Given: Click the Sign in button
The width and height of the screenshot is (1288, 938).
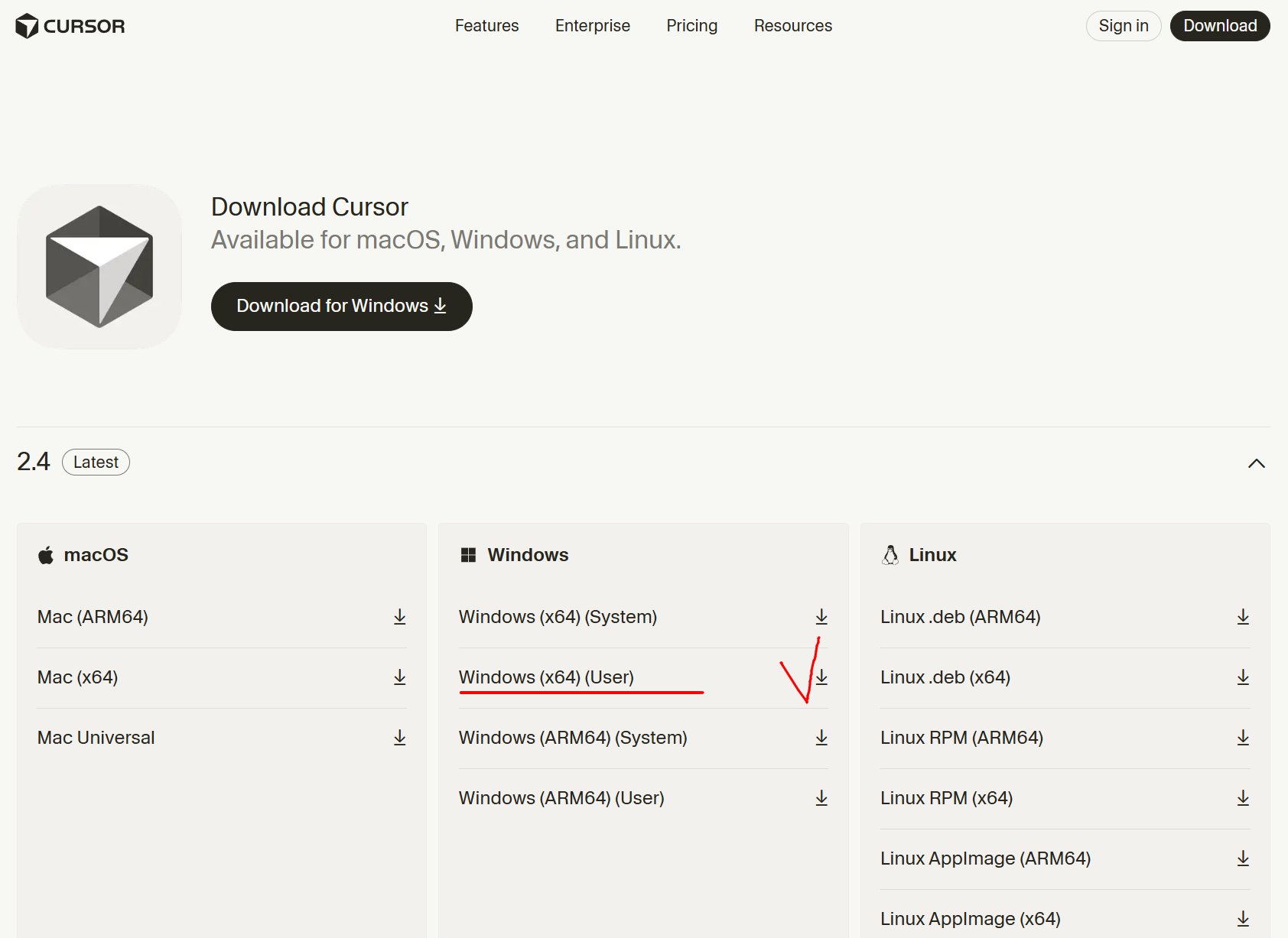Looking at the screenshot, I should click(x=1124, y=26).
